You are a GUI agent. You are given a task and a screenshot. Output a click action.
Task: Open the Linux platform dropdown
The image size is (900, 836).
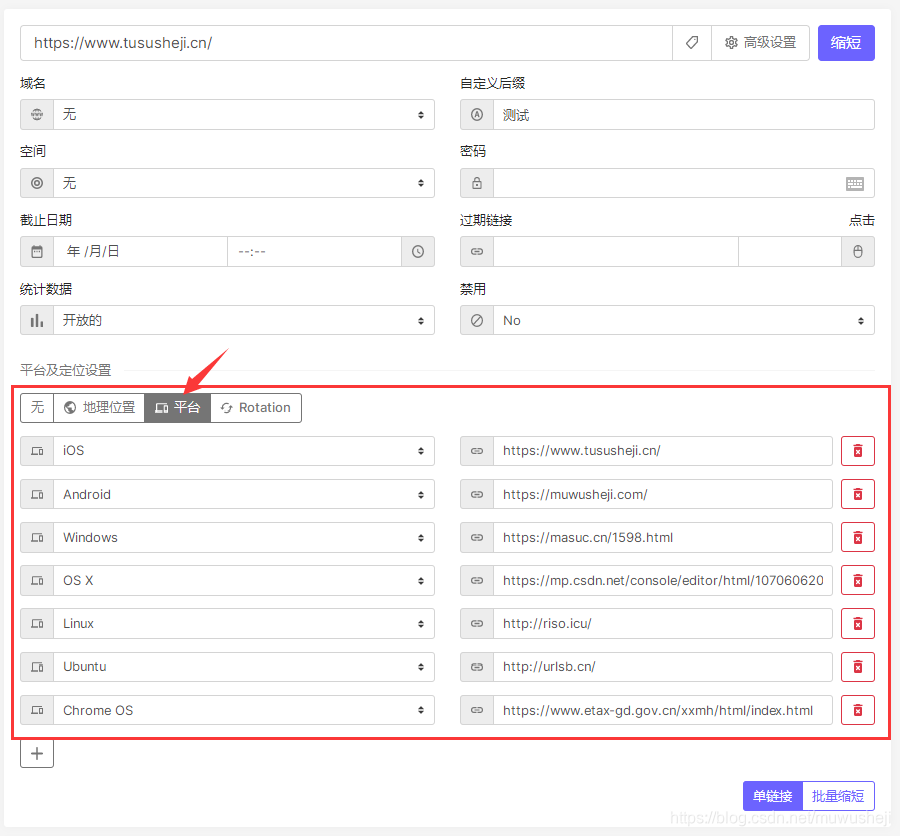pos(244,624)
